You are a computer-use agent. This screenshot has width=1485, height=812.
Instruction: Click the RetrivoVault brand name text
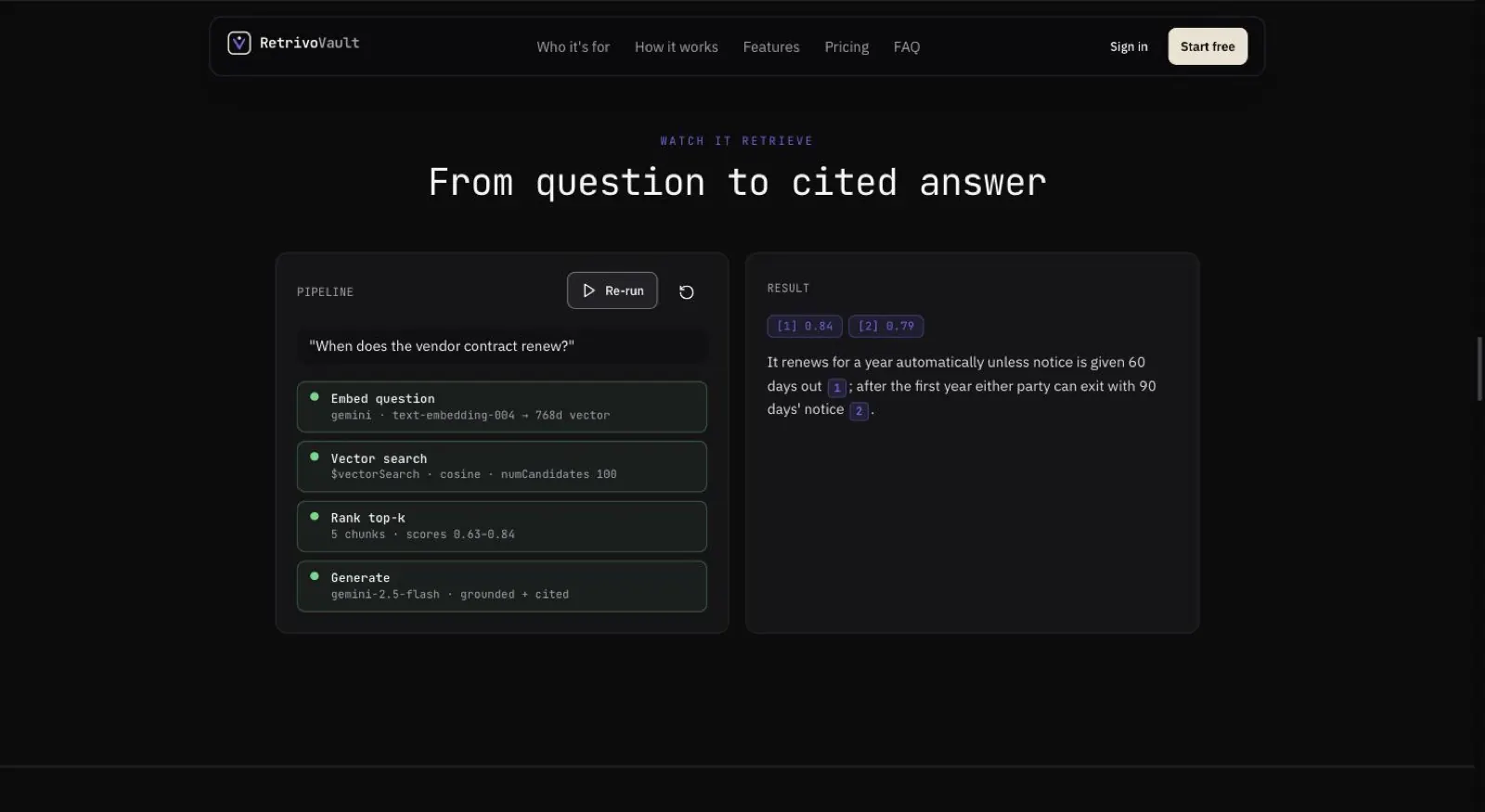click(x=309, y=43)
